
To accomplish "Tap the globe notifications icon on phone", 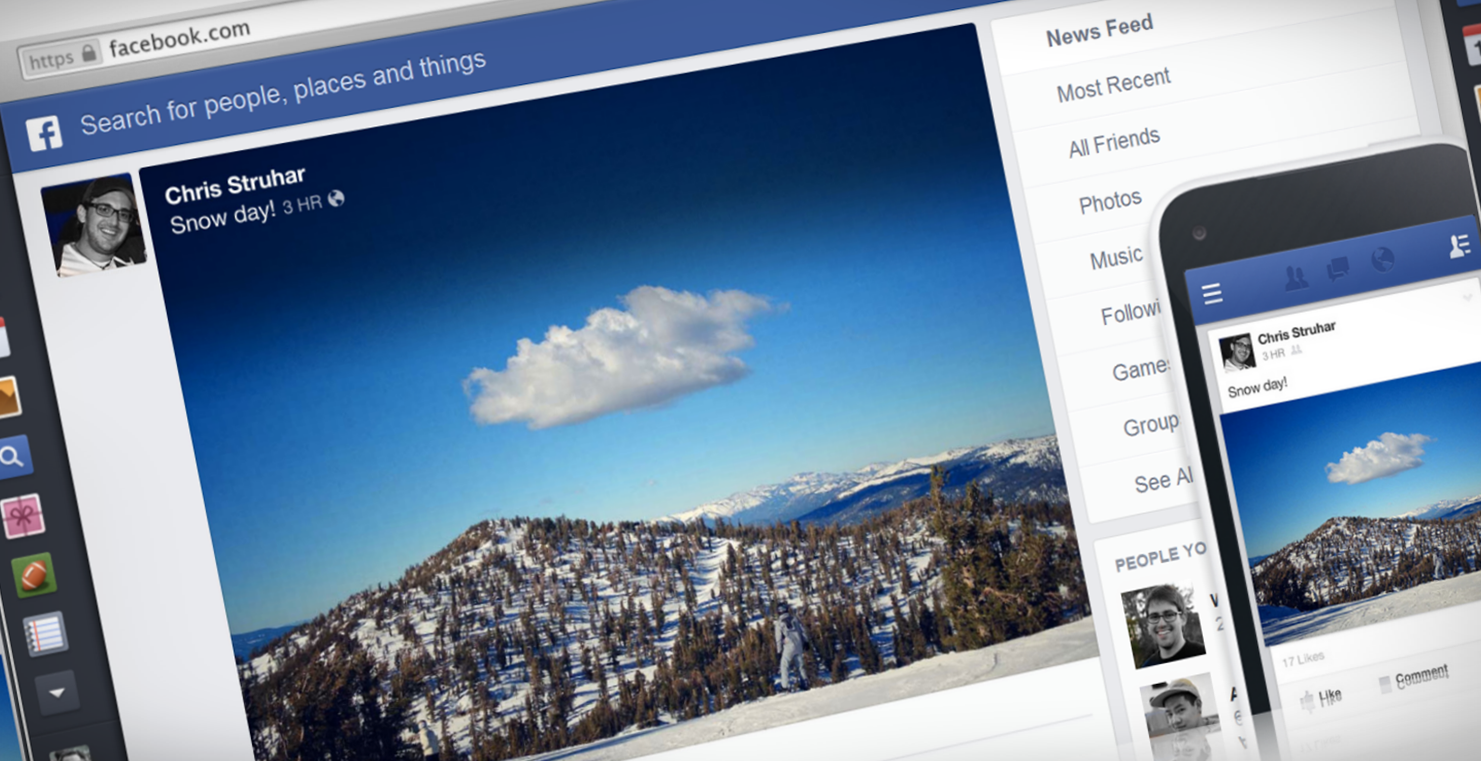I will 1382,260.
